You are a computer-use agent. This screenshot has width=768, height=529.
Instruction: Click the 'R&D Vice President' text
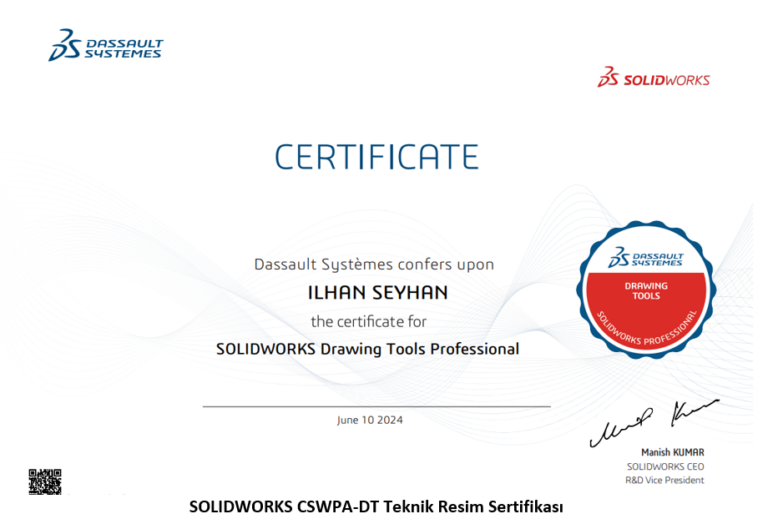click(665, 480)
